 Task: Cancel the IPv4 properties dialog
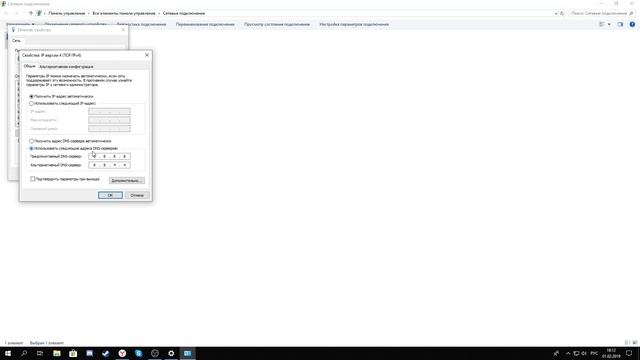coord(137,195)
